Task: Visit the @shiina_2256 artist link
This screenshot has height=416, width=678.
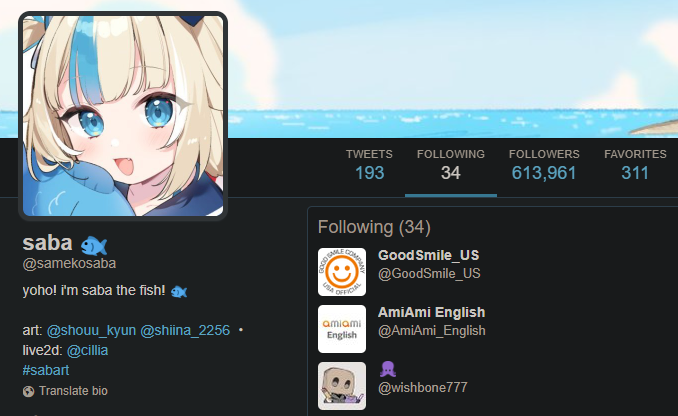Action: [x=185, y=330]
